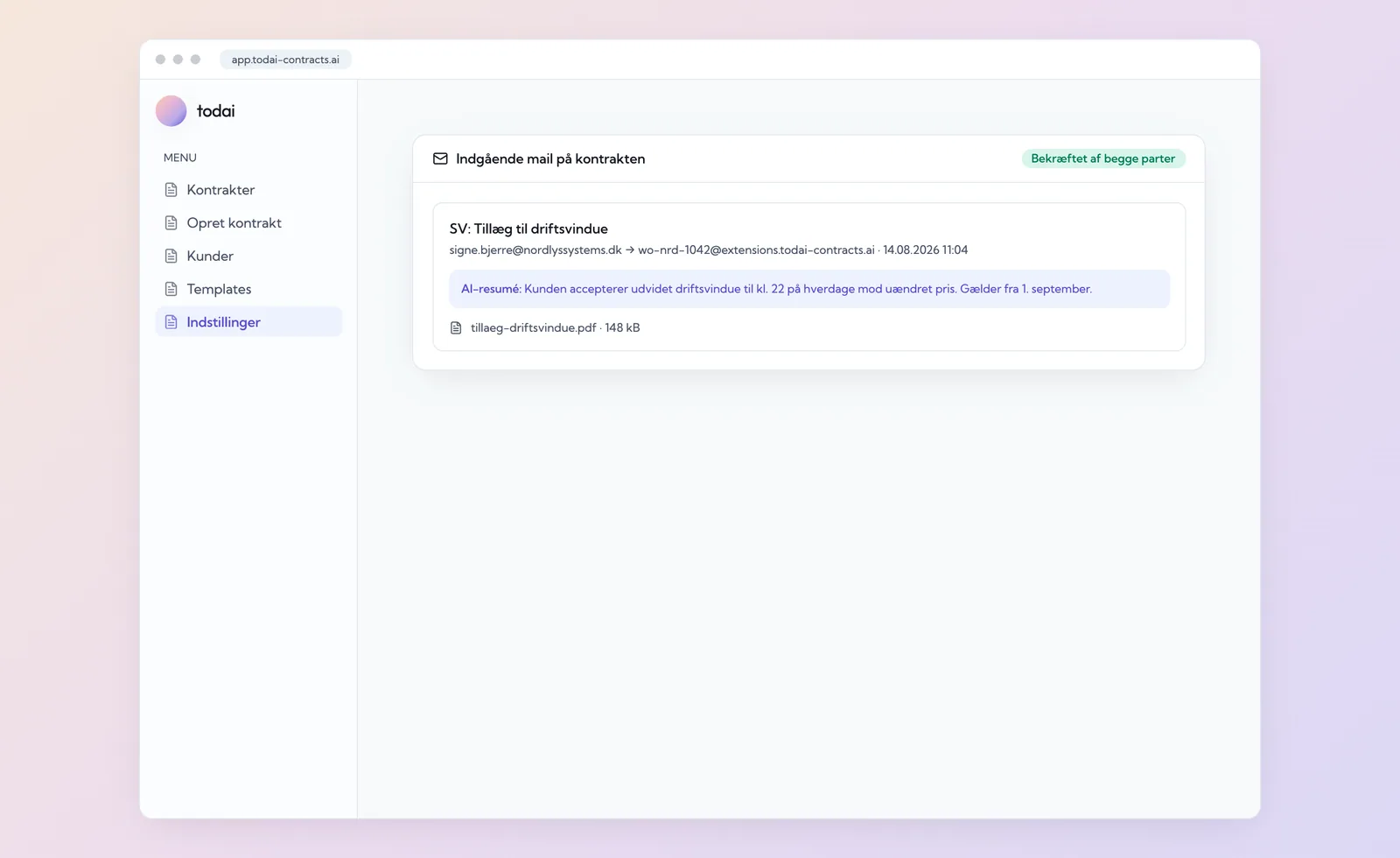Click mail subject SV: Tillæg til driftsvindue
This screenshot has height=858, width=1400.
(x=528, y=229)
